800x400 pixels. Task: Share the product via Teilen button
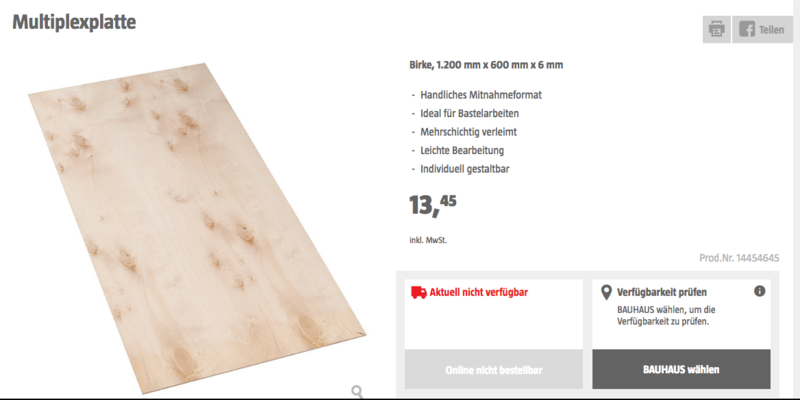pyautogui.click(x=762, y=30)
